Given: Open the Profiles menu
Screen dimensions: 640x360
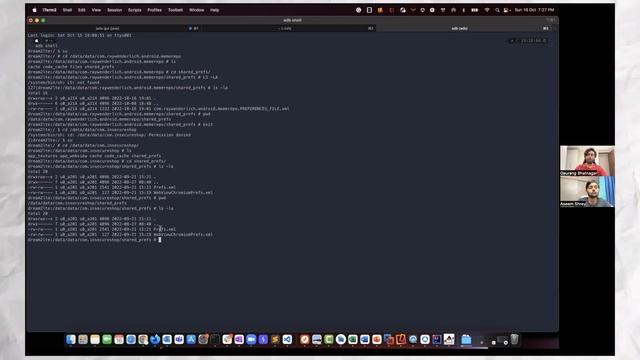Looking at the screenshot, I should coord(154,10).
